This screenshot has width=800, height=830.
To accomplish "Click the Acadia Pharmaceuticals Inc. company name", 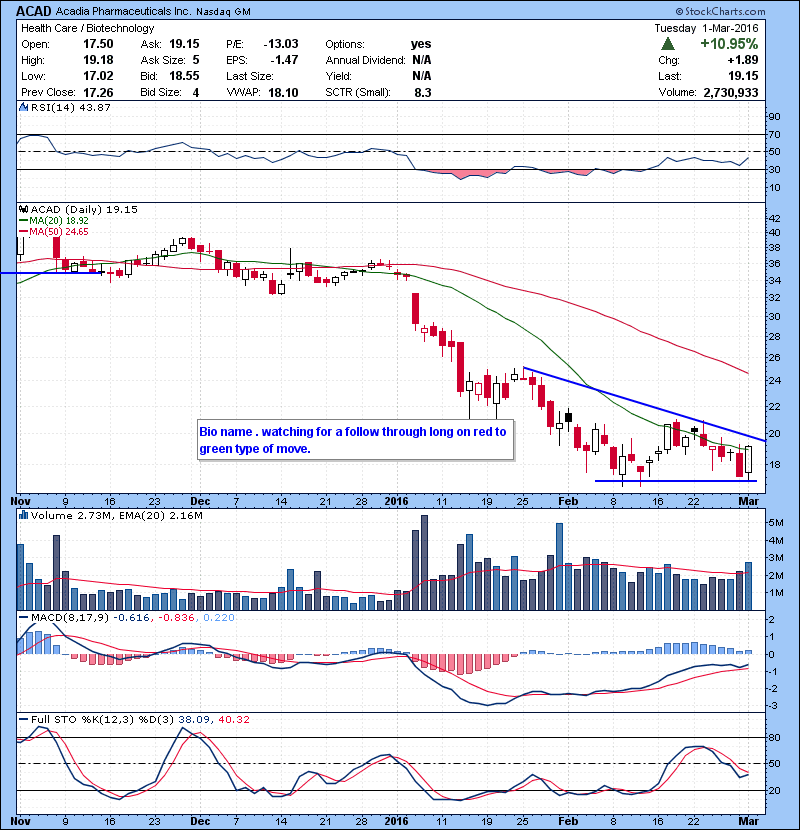I will (x=123, y=11).
